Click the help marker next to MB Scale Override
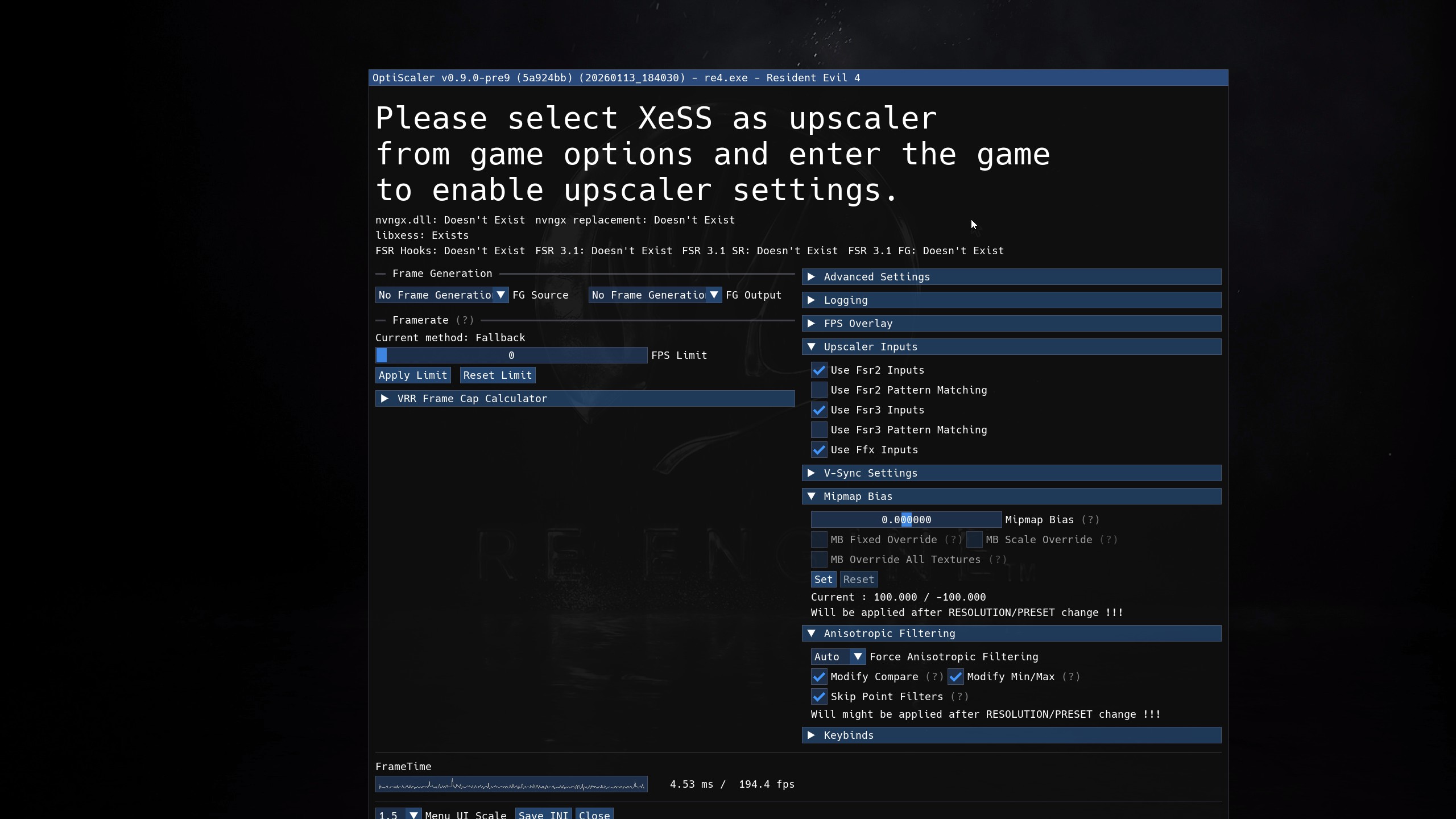This screenshot has height=819, width=1456. pos(1108,540)
